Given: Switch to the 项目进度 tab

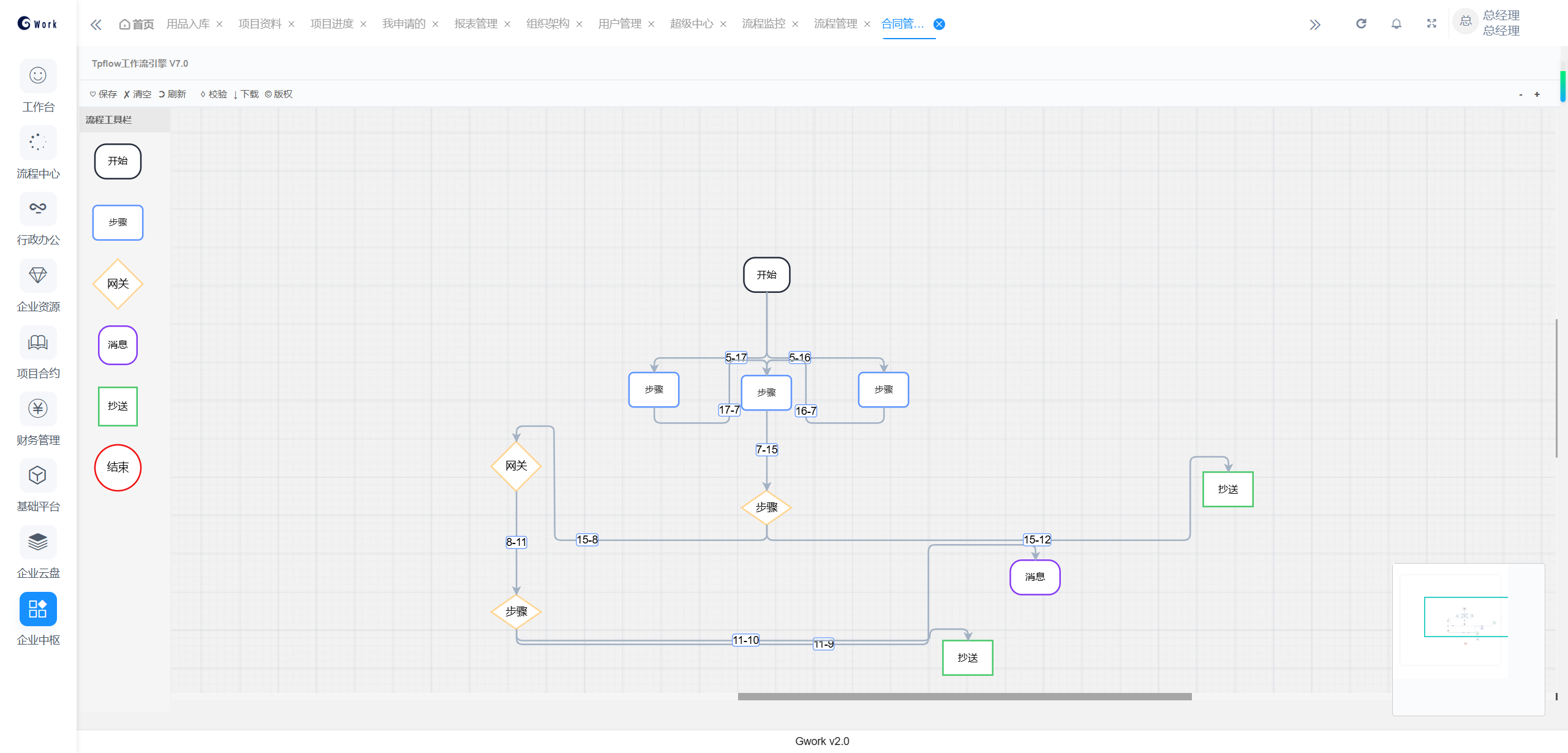Looking at the screenshot, I should tap(332, 24).
